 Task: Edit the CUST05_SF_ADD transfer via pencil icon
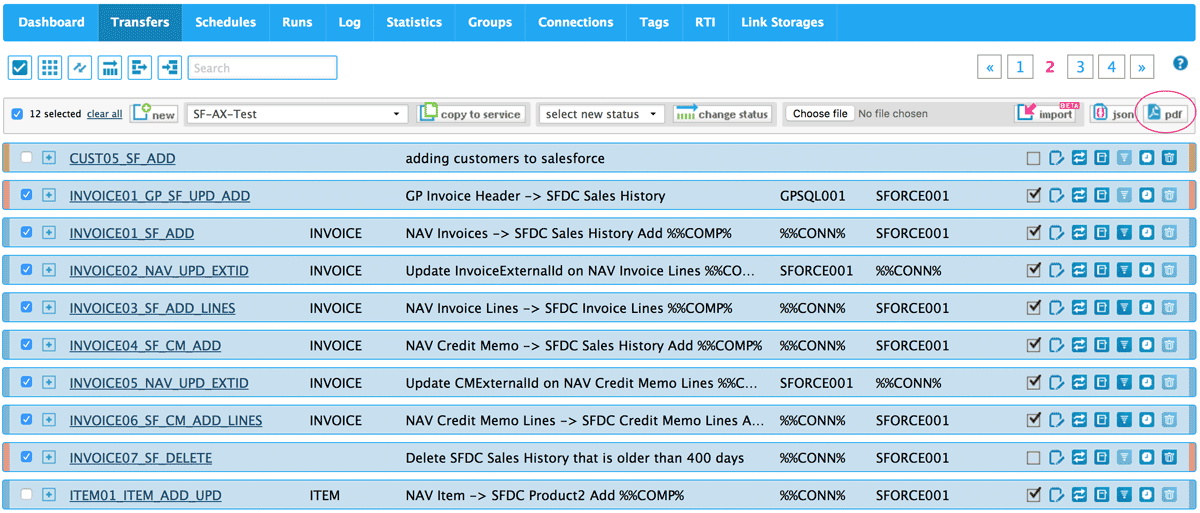point(1057,158)
